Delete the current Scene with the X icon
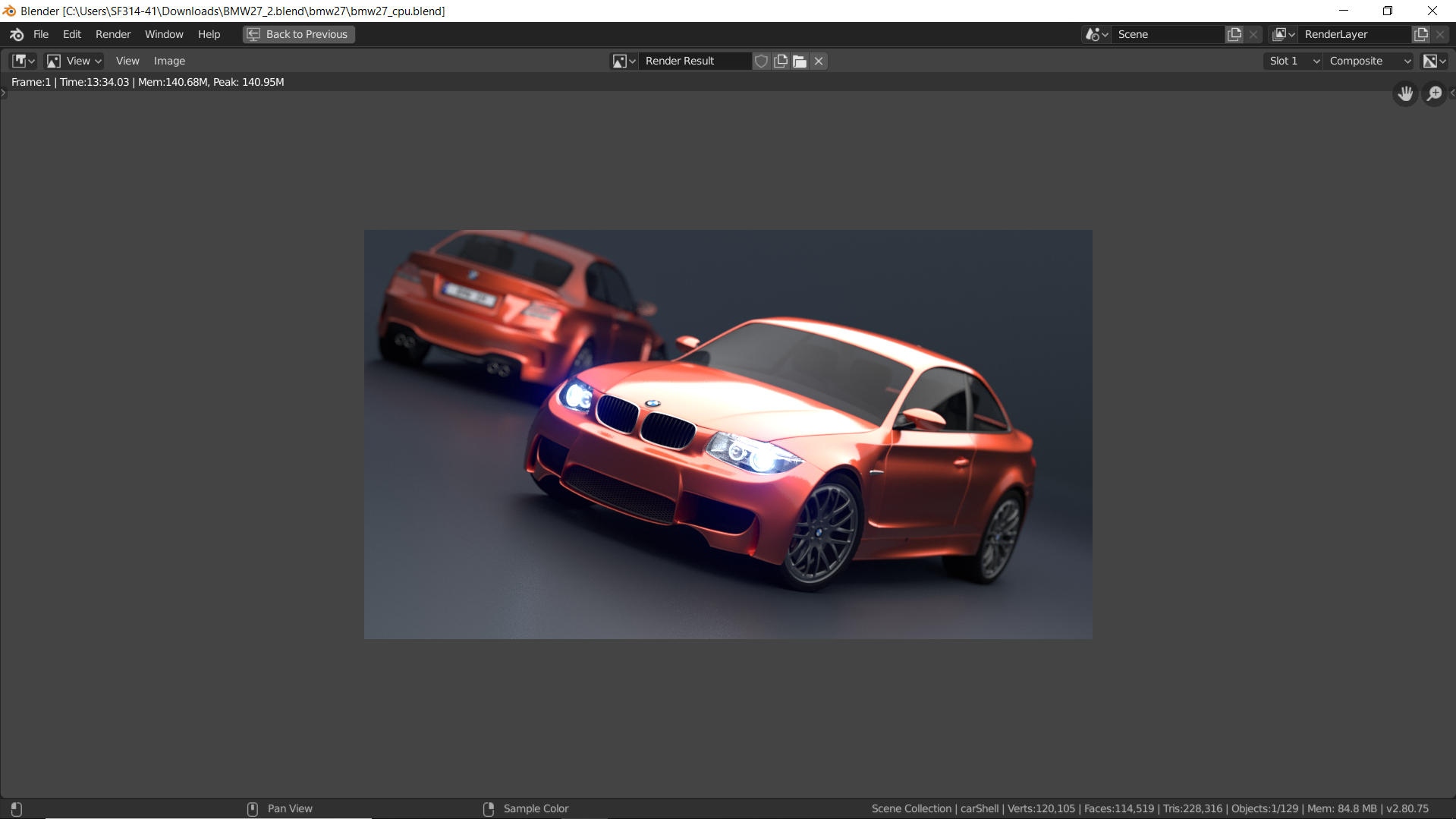 click(1253, 34)
